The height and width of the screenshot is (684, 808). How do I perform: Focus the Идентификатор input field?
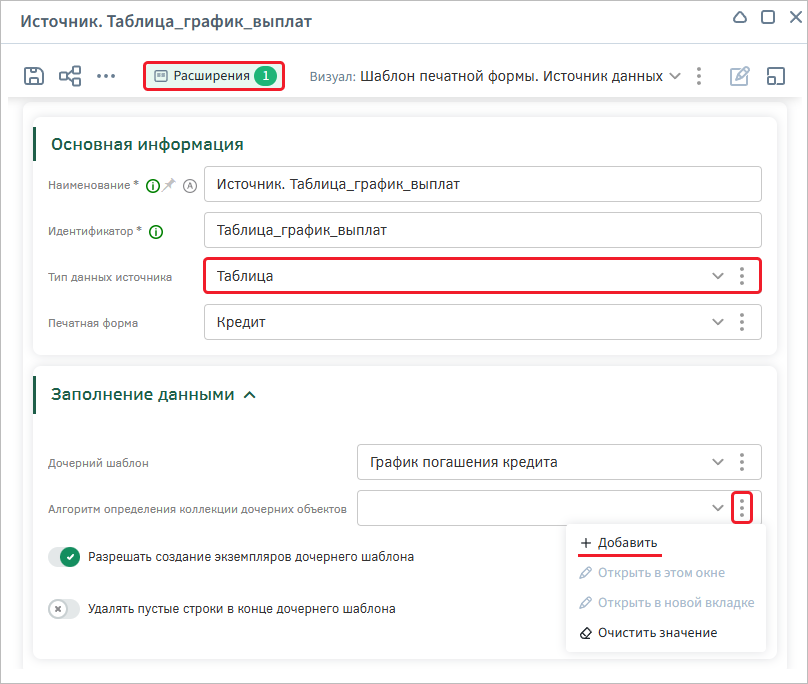point(483,230)
